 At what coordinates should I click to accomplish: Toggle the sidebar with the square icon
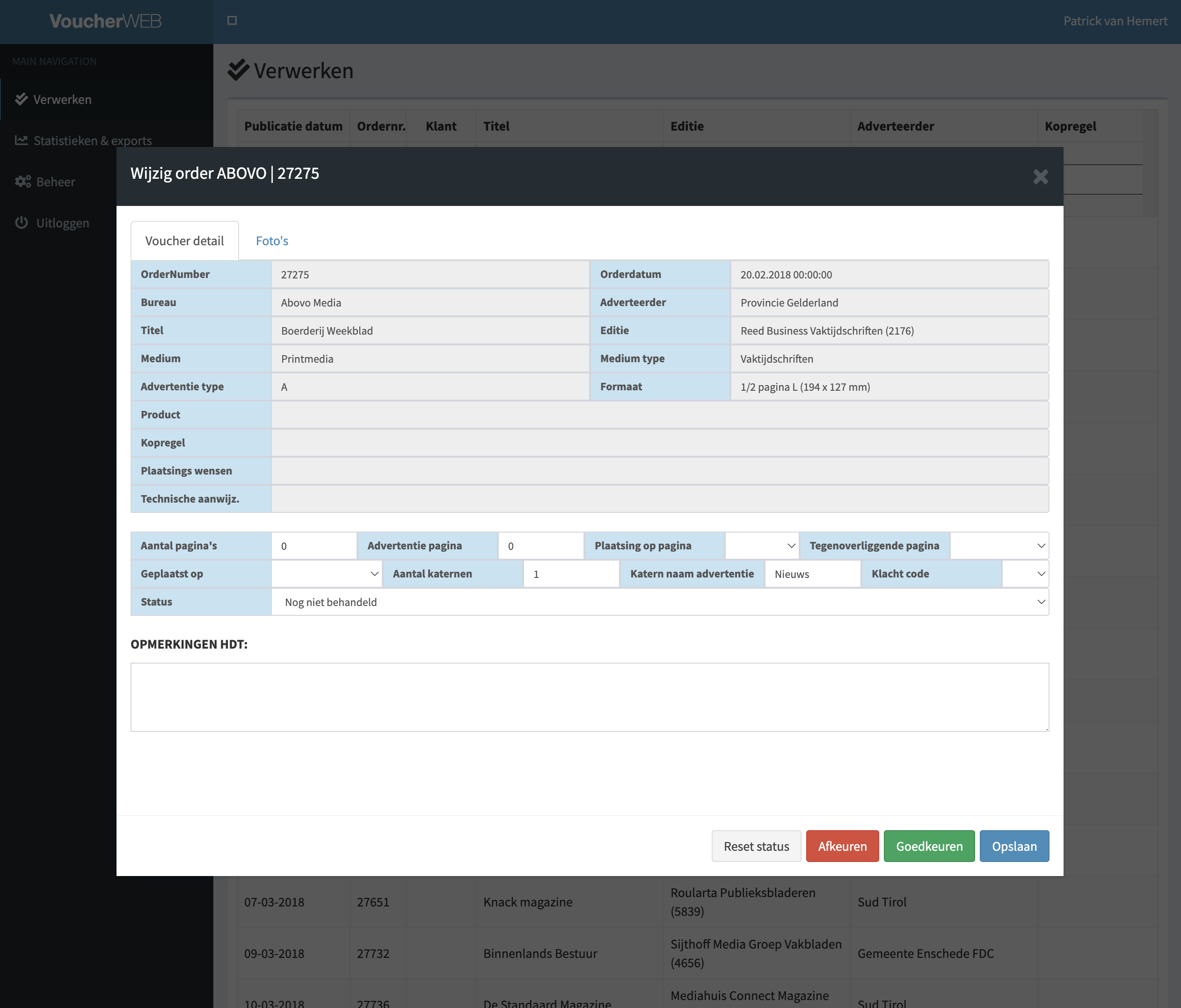(232, 21)
